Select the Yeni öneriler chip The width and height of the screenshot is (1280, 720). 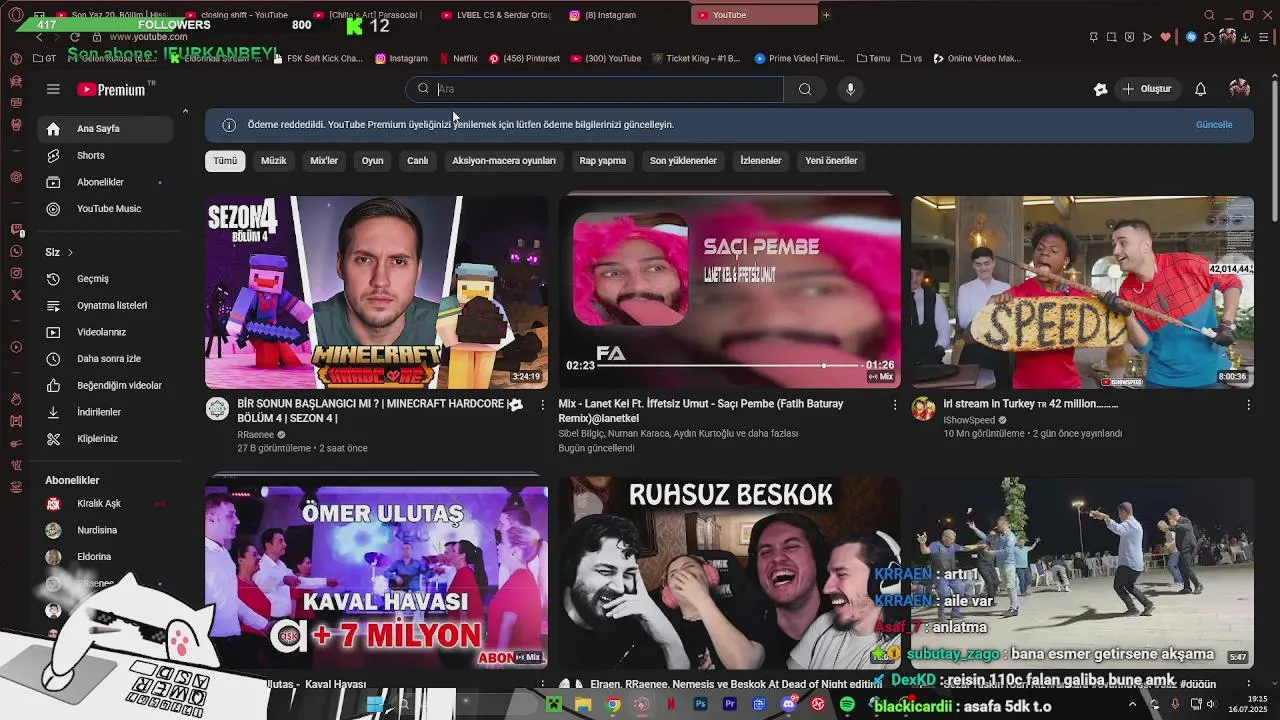(831, 160)
